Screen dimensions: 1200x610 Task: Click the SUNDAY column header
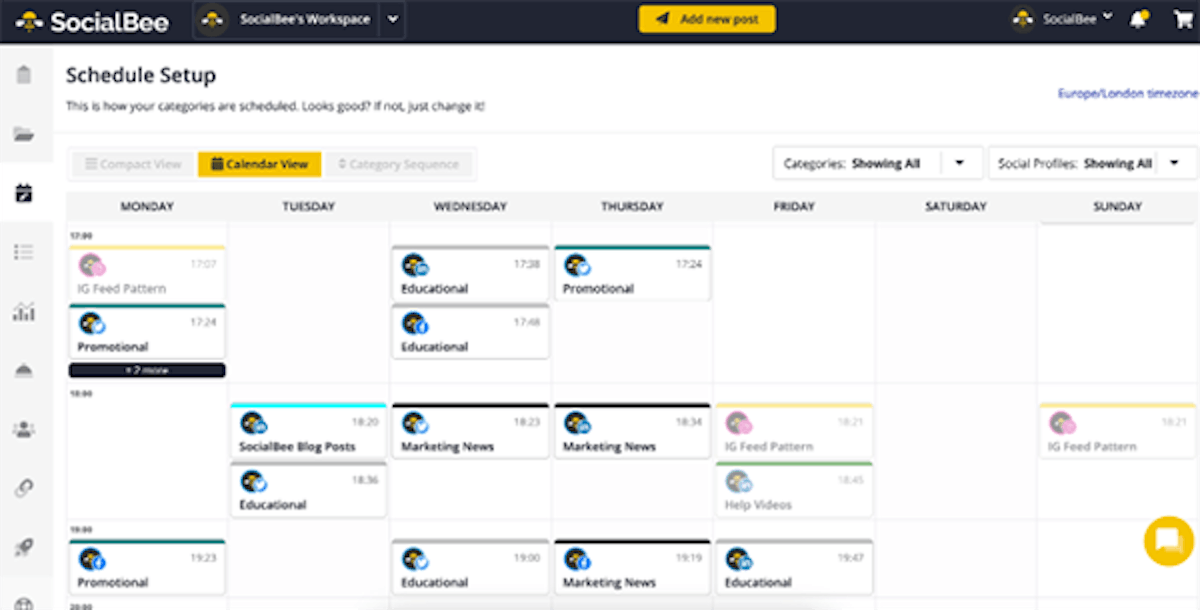(x=1117, y=207)
